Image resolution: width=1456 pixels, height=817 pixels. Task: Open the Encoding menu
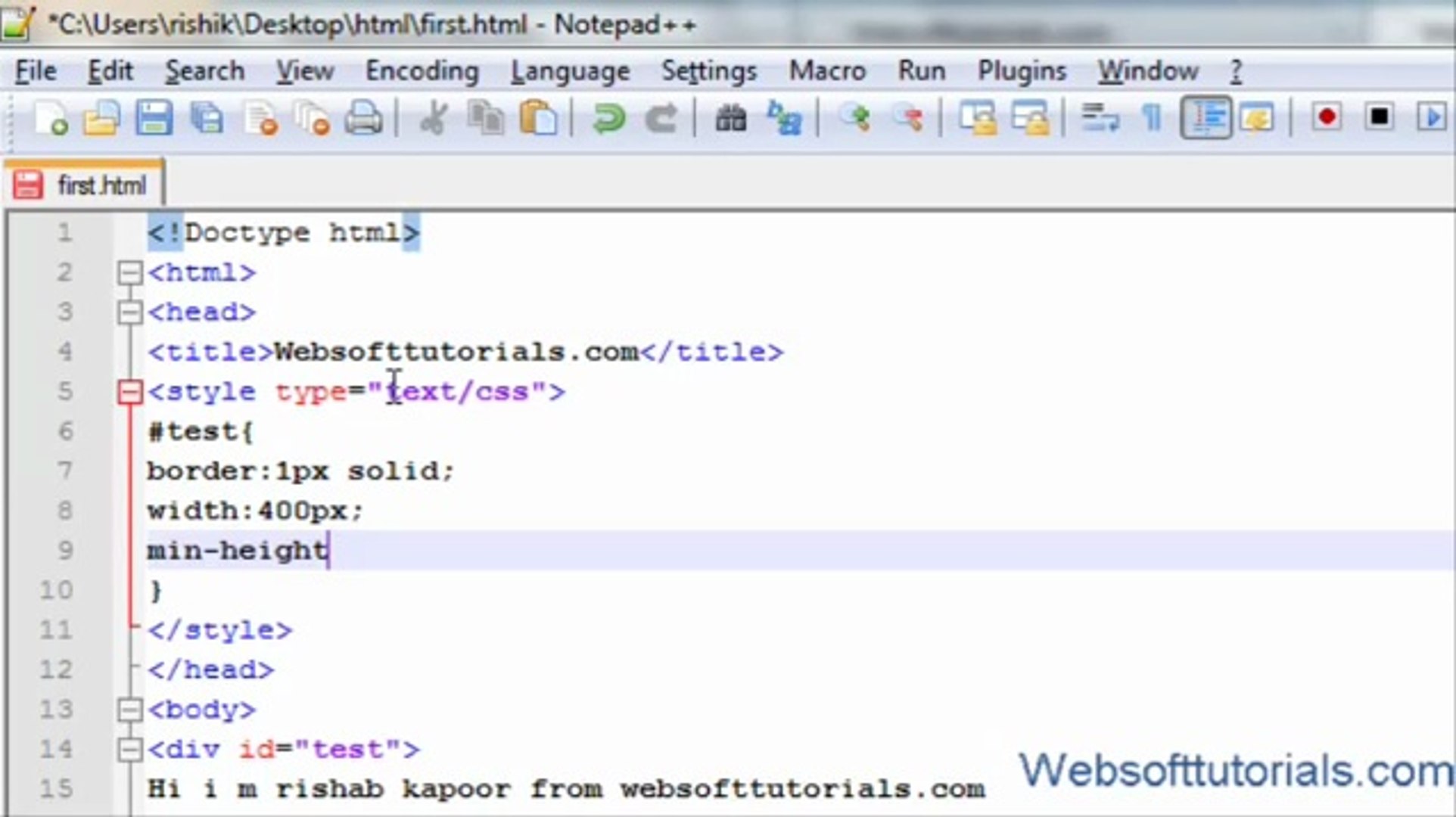(x=422, y=71)
